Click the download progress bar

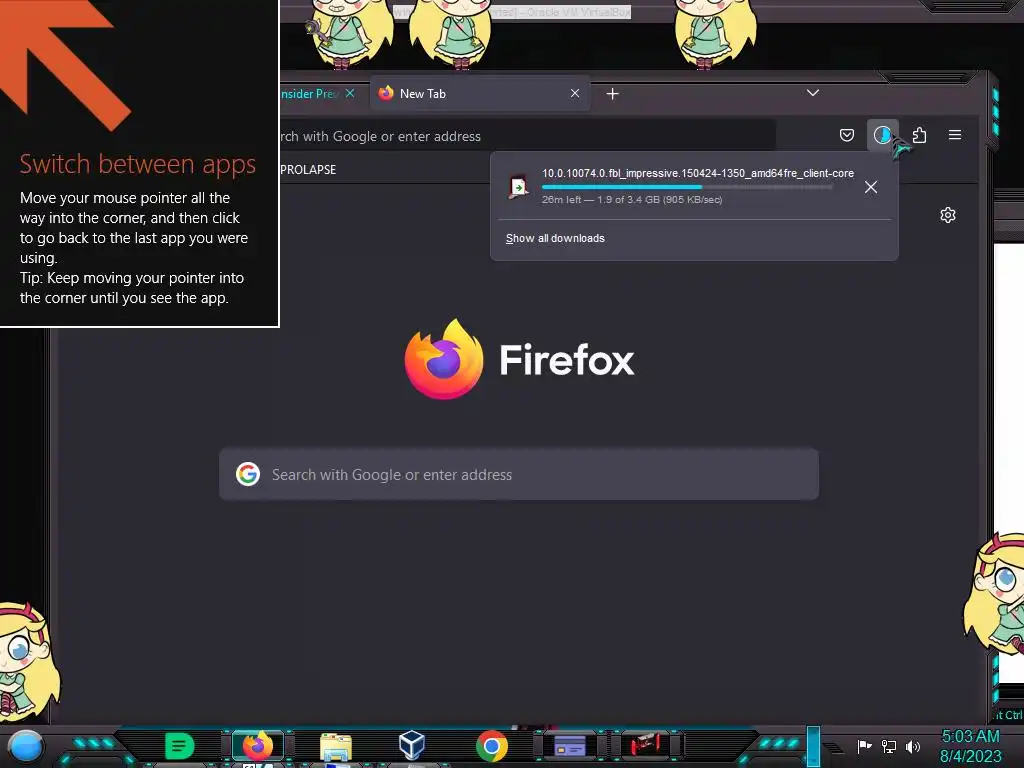[x=687, y=187]
